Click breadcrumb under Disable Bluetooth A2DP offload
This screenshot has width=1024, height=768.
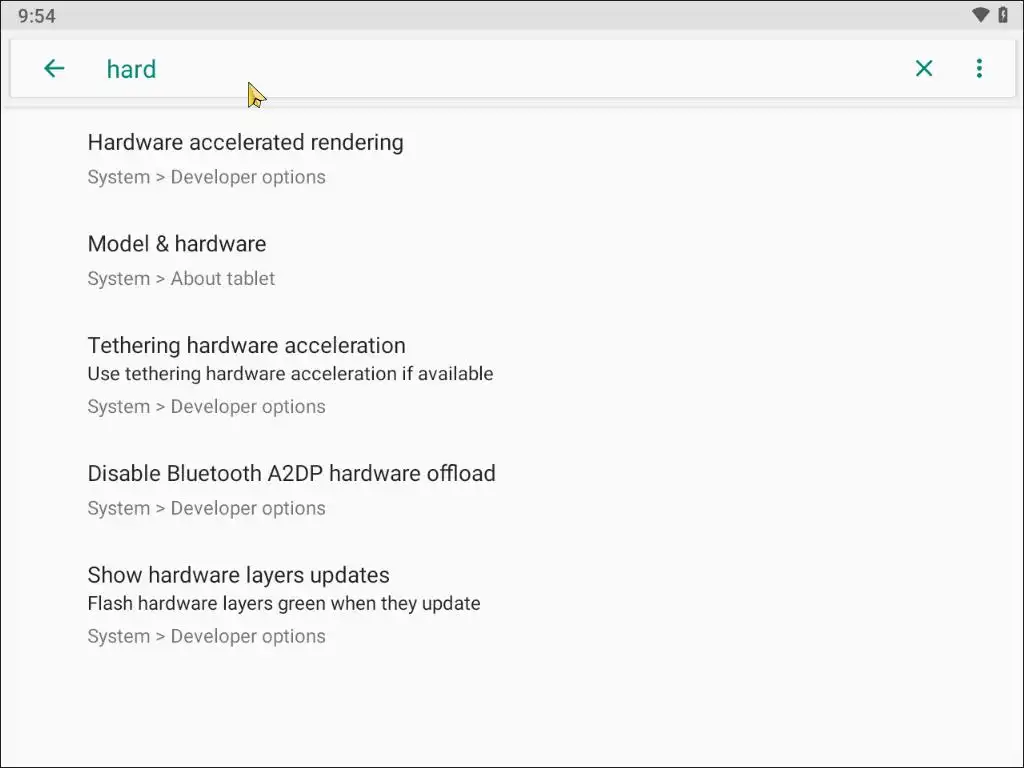click(x=206, y=508)
